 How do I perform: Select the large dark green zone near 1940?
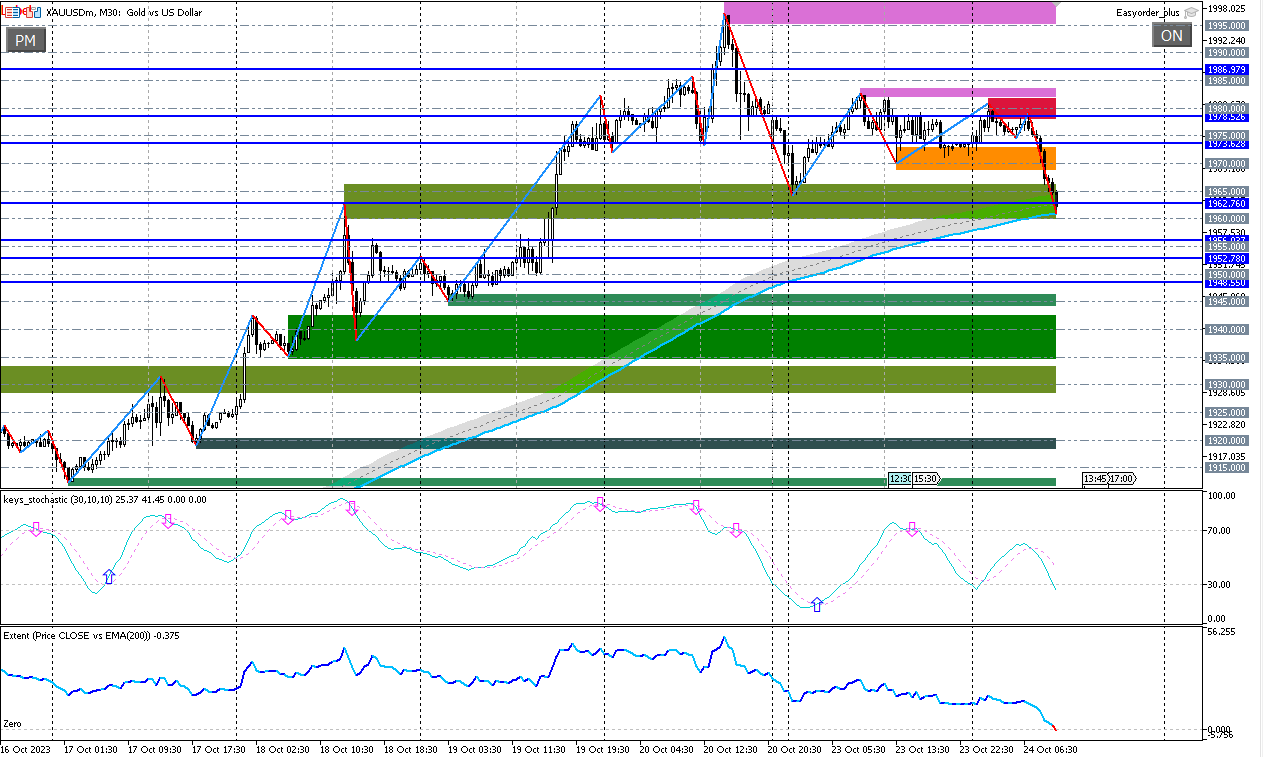pyautogui.click(x=672, y=336)
